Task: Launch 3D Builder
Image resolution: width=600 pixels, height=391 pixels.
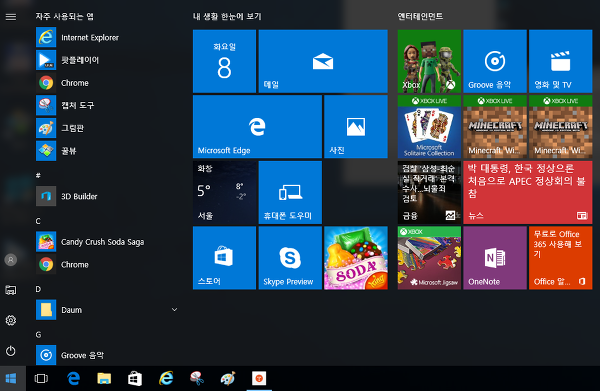Action: pos(107,196)
